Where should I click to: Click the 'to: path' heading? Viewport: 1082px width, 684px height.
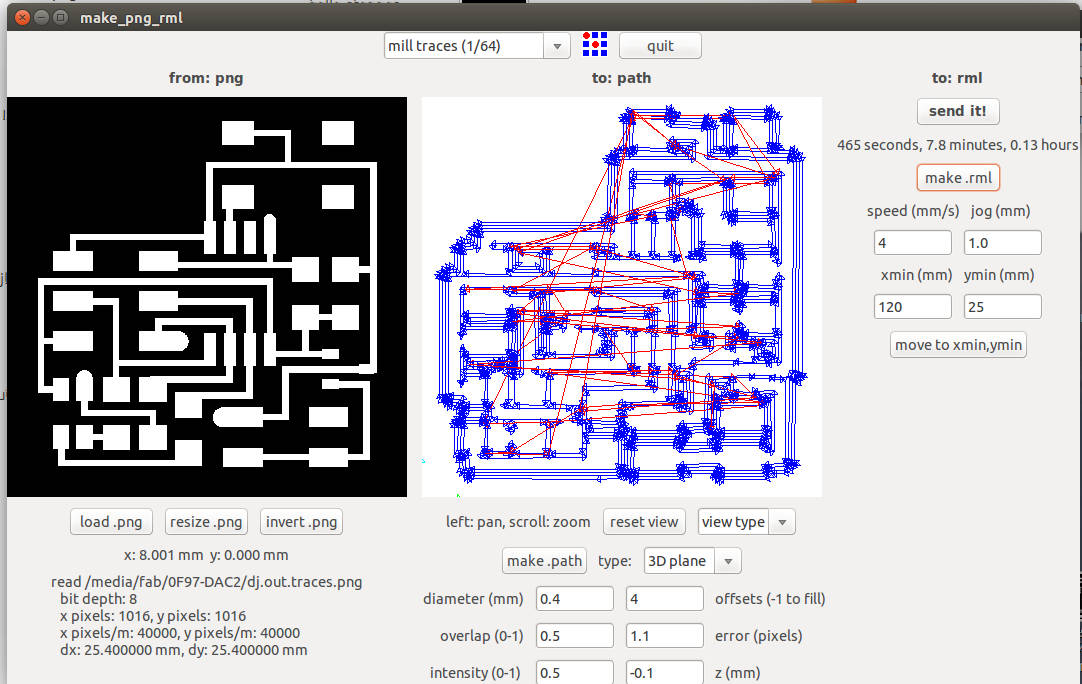[x=621, y=78]
